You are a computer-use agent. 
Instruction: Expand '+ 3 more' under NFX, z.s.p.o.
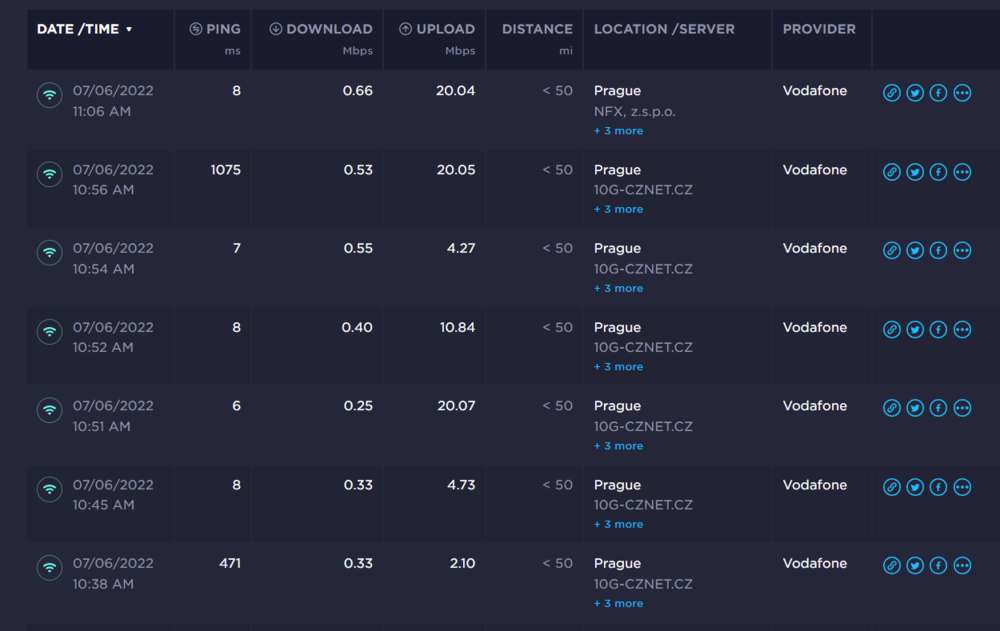[618, 131]
